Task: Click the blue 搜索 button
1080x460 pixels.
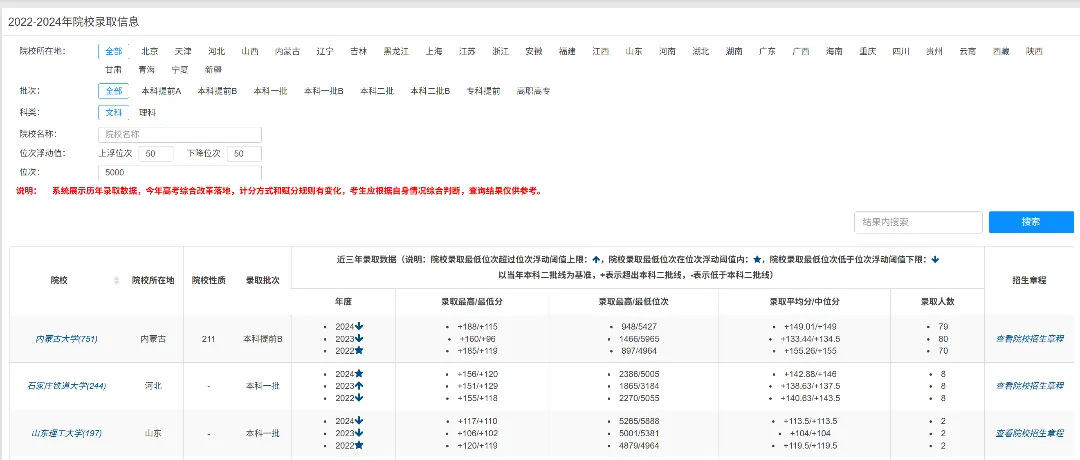Action: (1031, 222)
